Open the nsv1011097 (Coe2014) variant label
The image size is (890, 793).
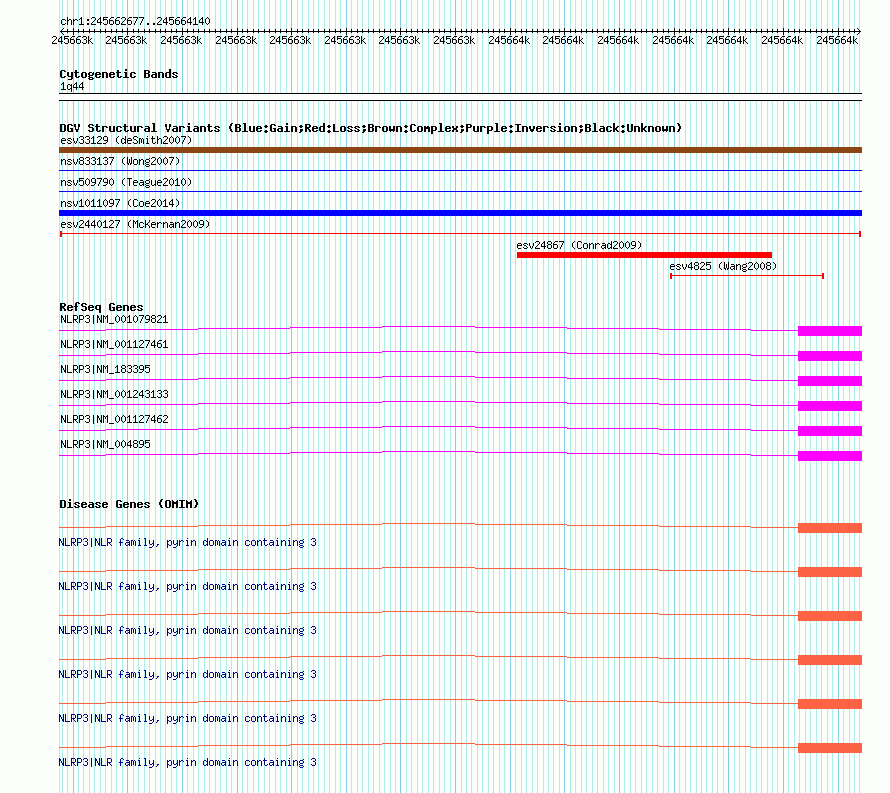point(120,203)
